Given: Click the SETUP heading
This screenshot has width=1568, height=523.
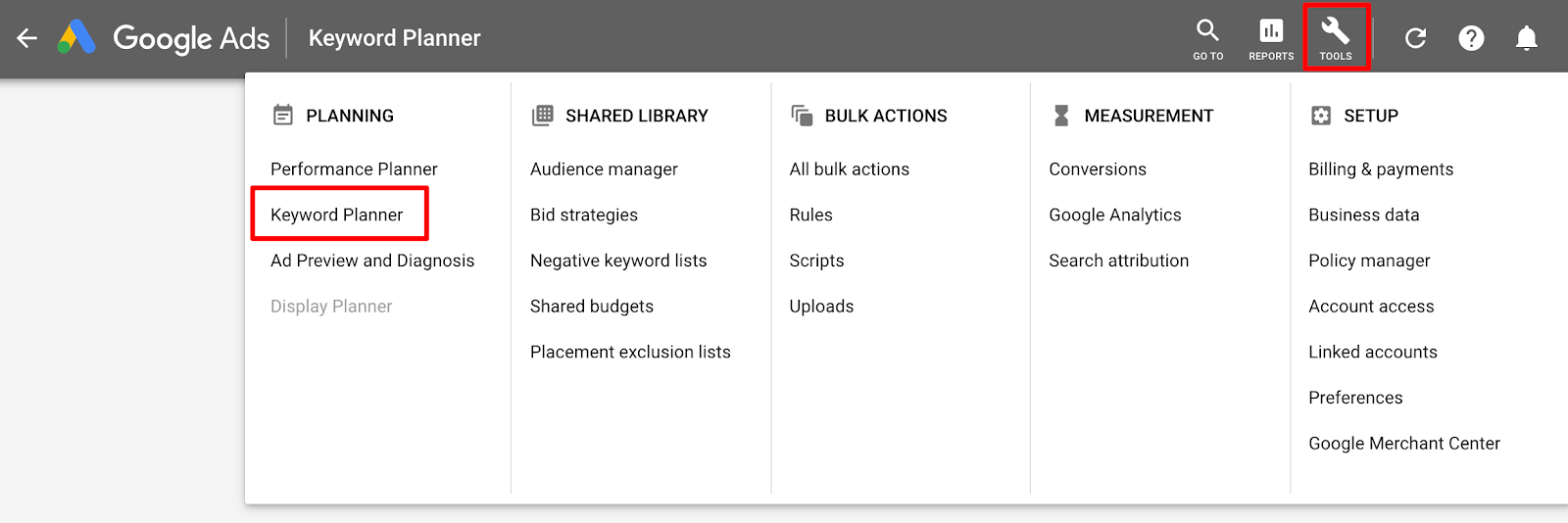Looking at the screenshot, I should click(1371, 116).
